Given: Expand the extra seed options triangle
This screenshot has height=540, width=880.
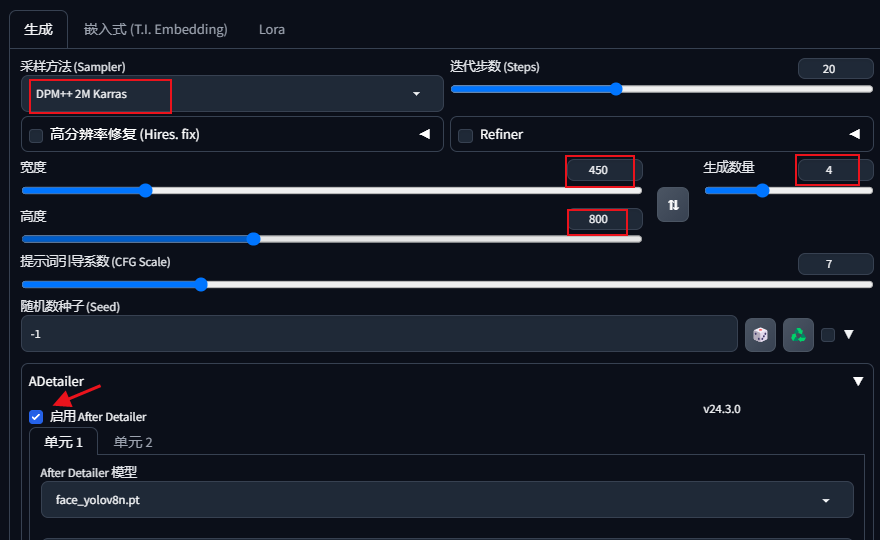Looking at the screenshot, I should (x=849, y=335).
